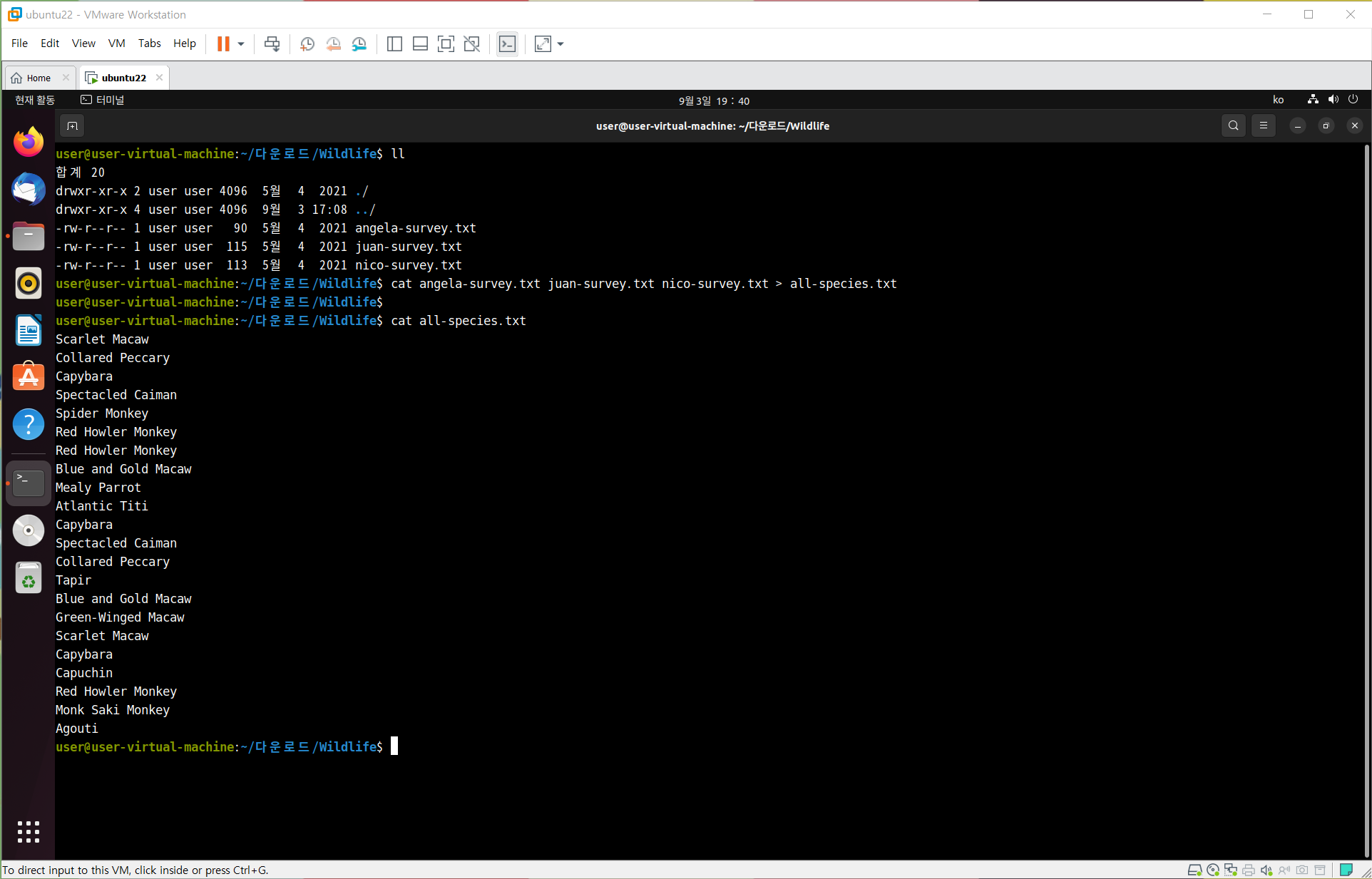Pause the virtual machine
The height and width of the screenshot is (879, 1372).
click(x=223, y=44)
